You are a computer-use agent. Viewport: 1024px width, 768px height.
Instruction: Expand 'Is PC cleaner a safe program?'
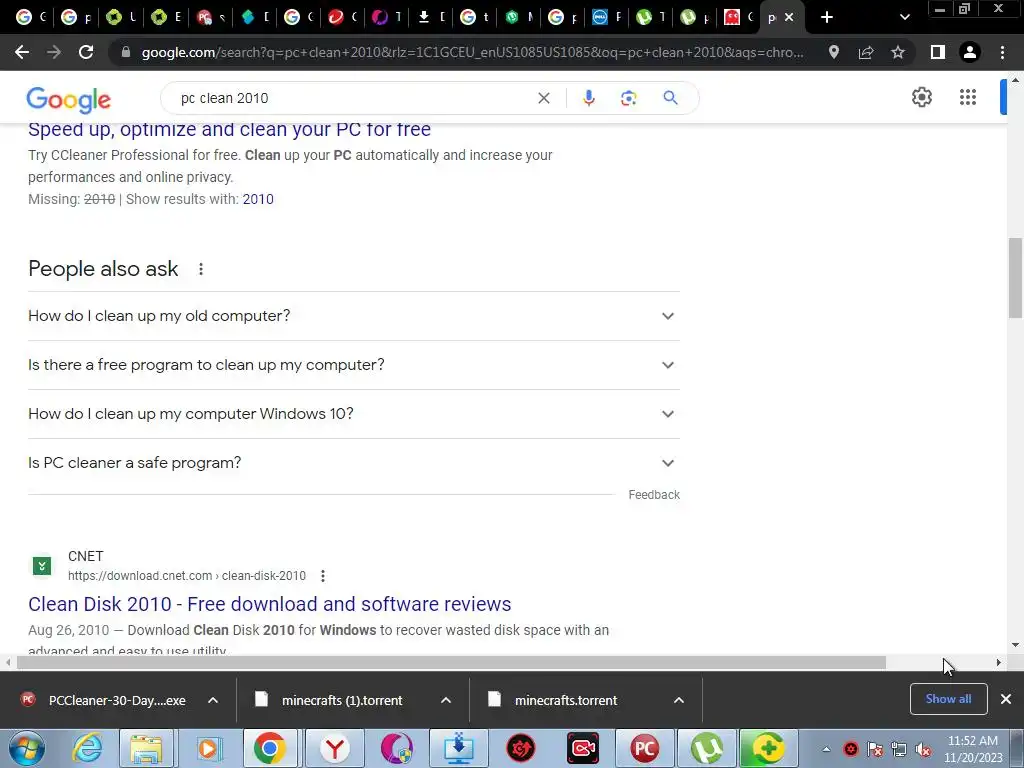(353, 463)
